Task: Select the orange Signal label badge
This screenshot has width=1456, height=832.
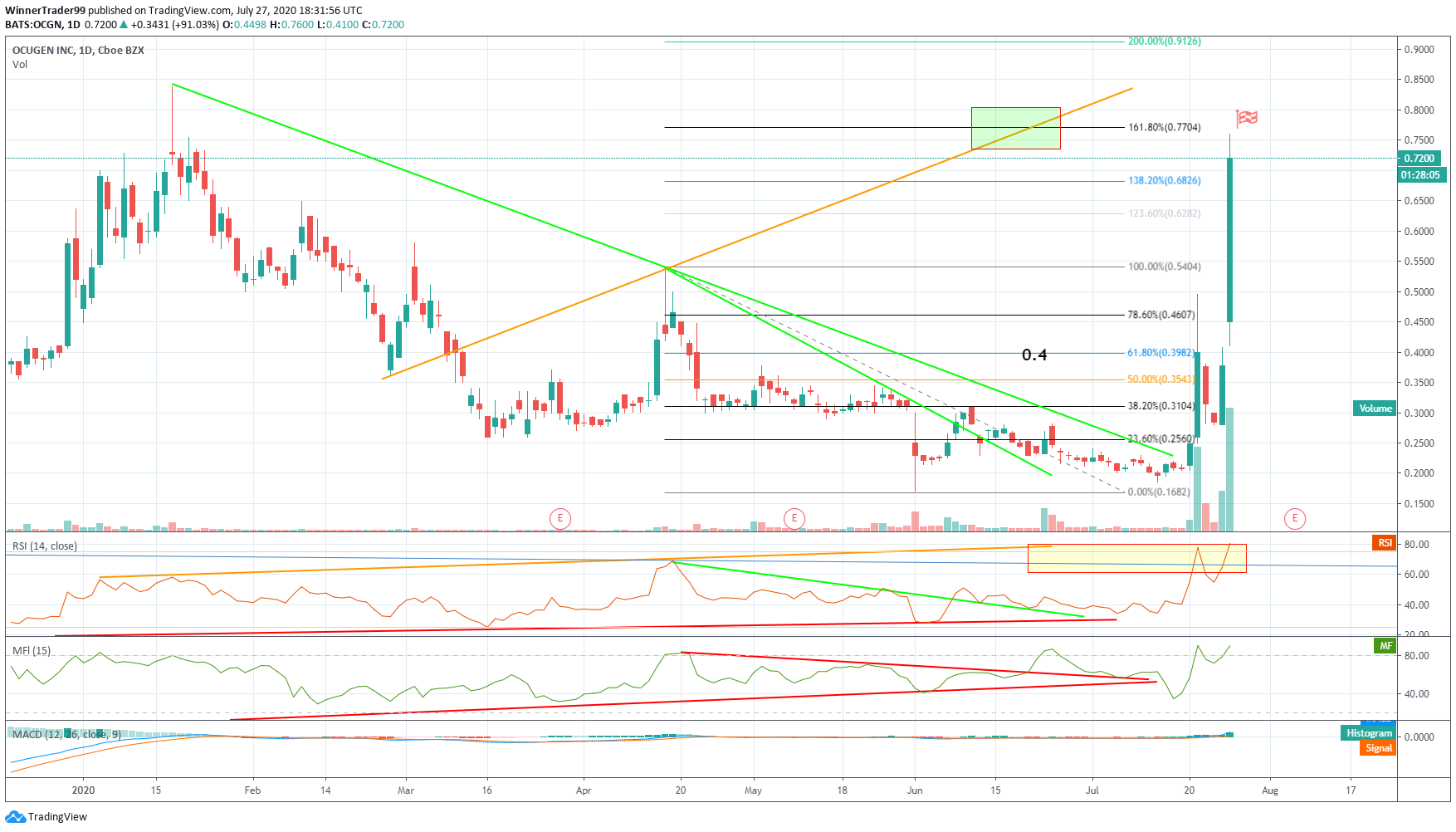Action: [1378, 748]
